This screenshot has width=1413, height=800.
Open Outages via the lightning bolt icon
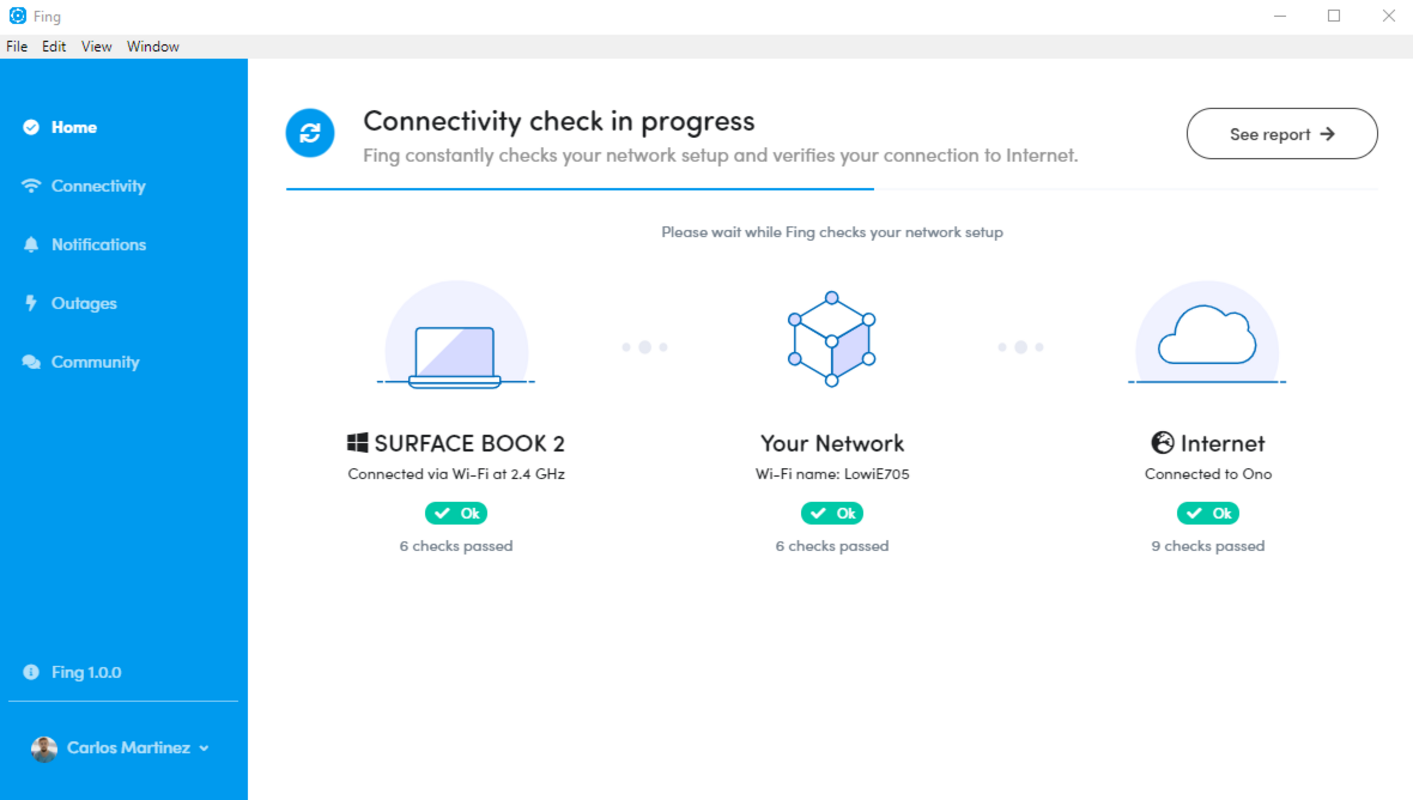coord(31,303)
